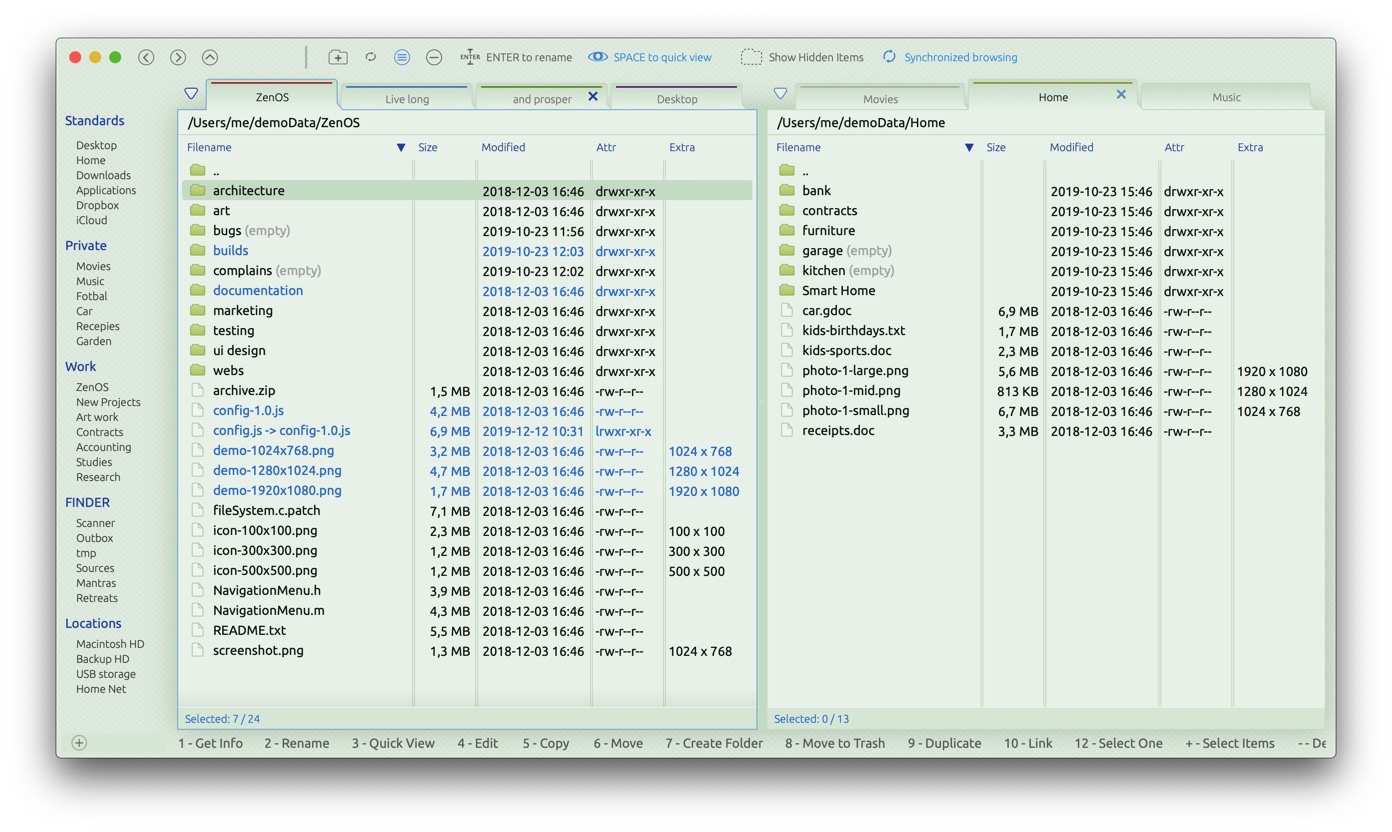Click the forward navigation arrow
Screen dimensions: 1392x832
(x=178, y=58)
